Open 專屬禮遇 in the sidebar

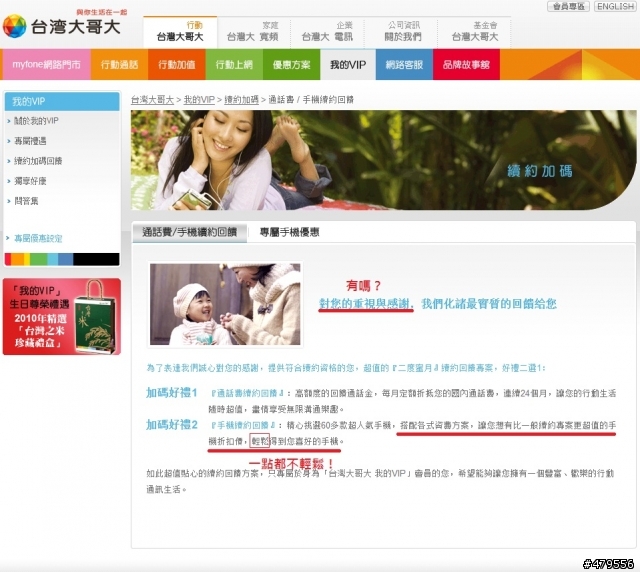pos(30,141)
